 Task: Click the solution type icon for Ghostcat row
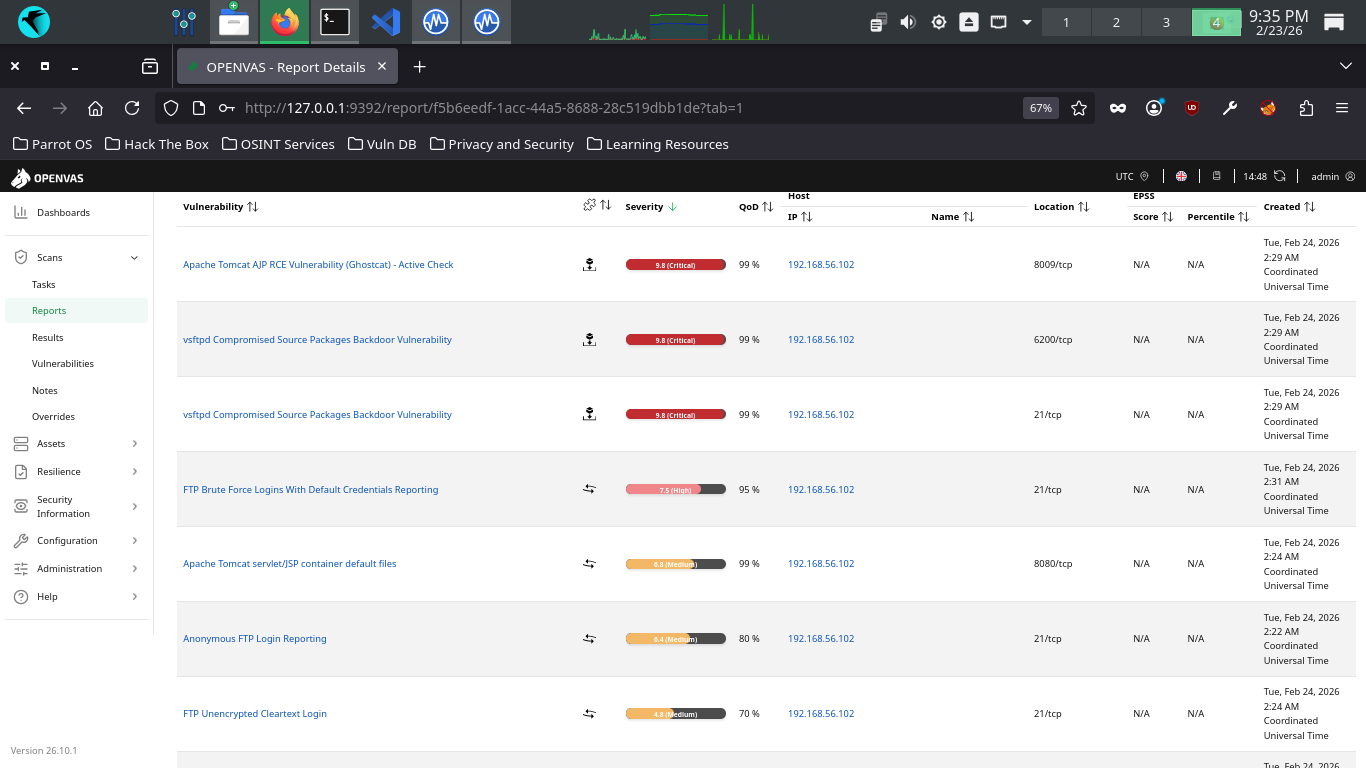pos(589,265)
